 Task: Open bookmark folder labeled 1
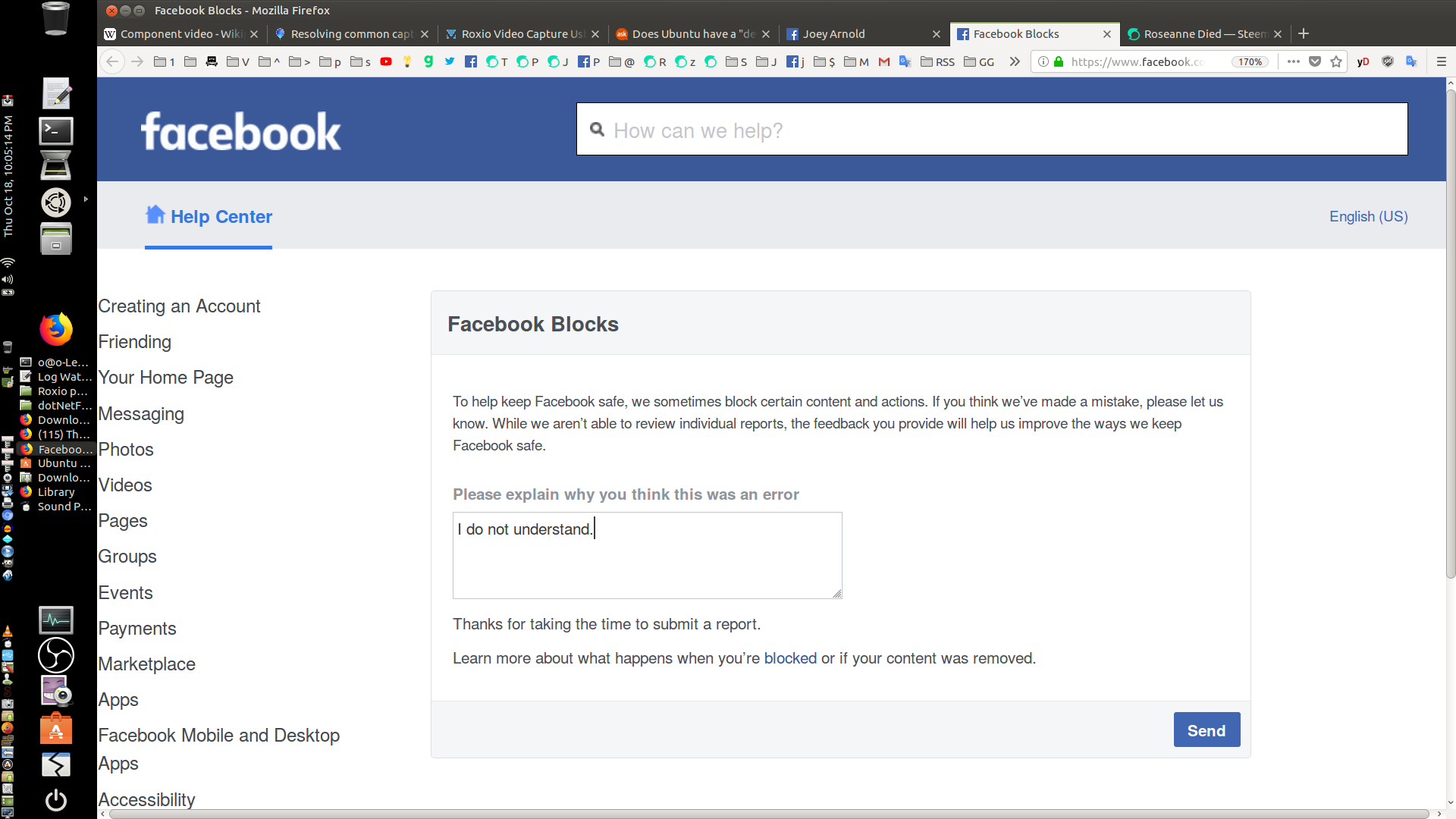tap(165, 61)
